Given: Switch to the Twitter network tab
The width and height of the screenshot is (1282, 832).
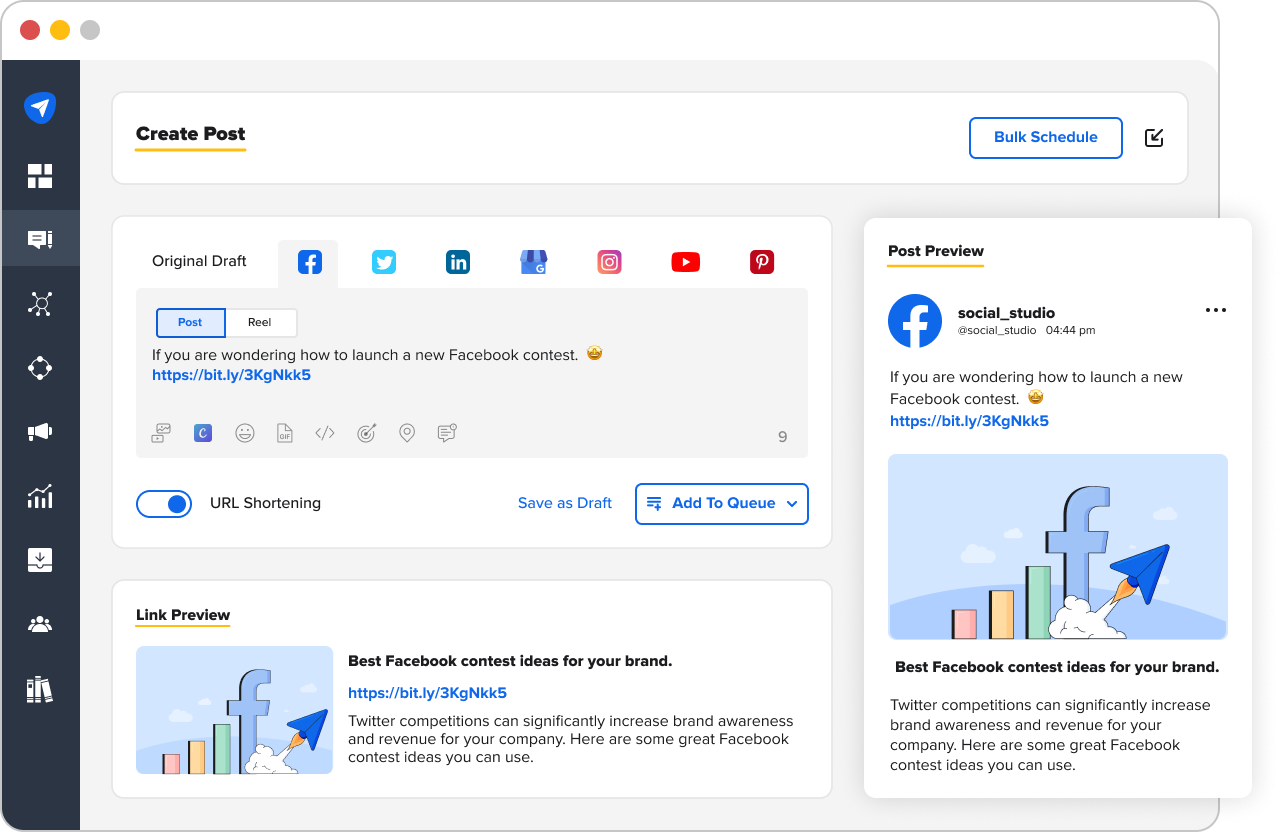Looking at the screenshot, I should coord(384,261).
